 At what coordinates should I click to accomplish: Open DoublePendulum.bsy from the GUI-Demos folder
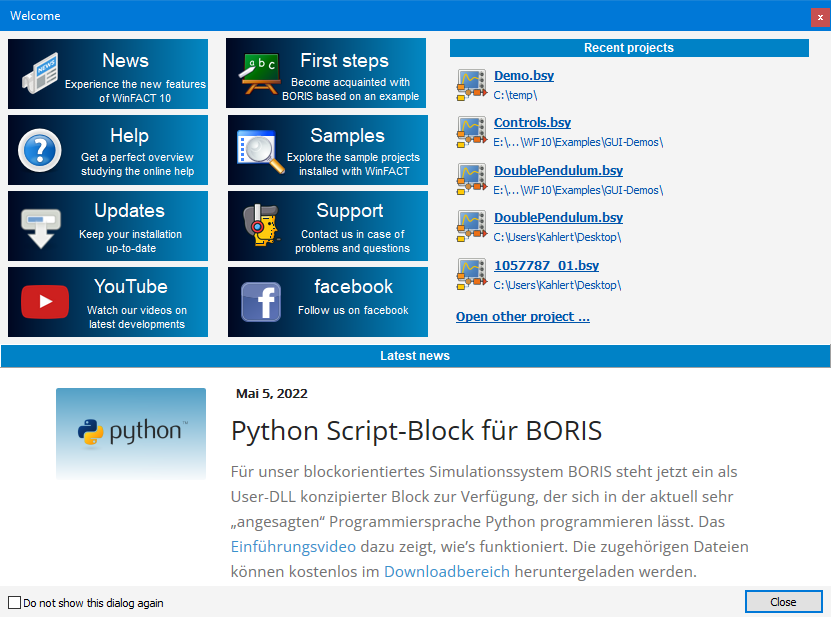point(558,171)
